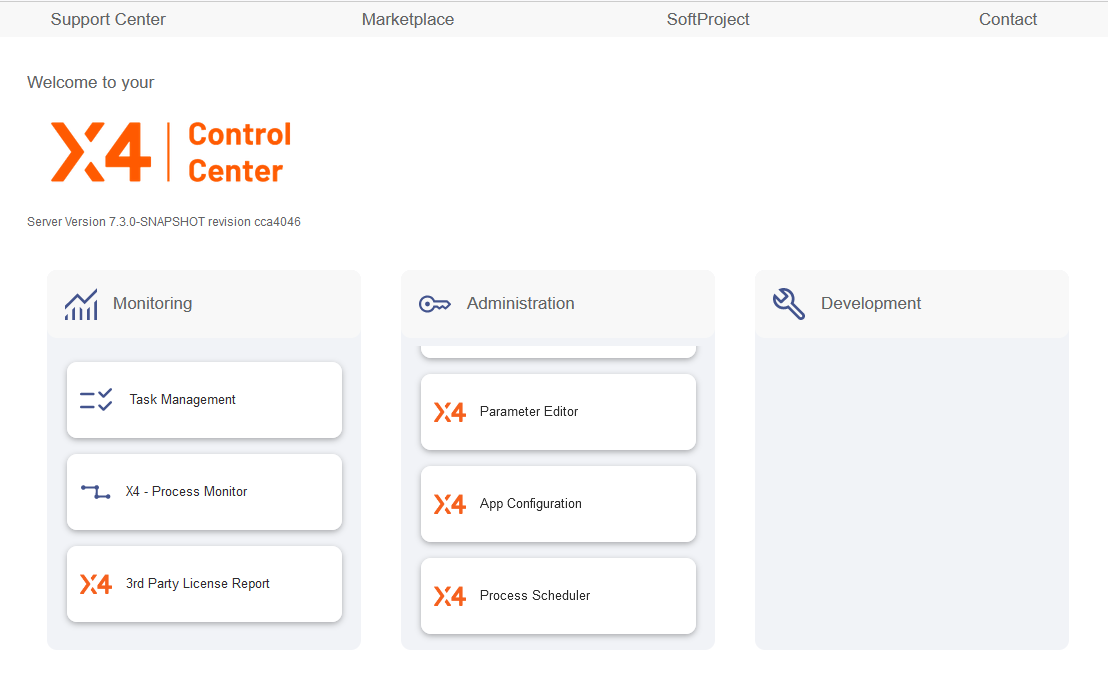Select Marketplace in the top bar

click(x=408, y=19)
